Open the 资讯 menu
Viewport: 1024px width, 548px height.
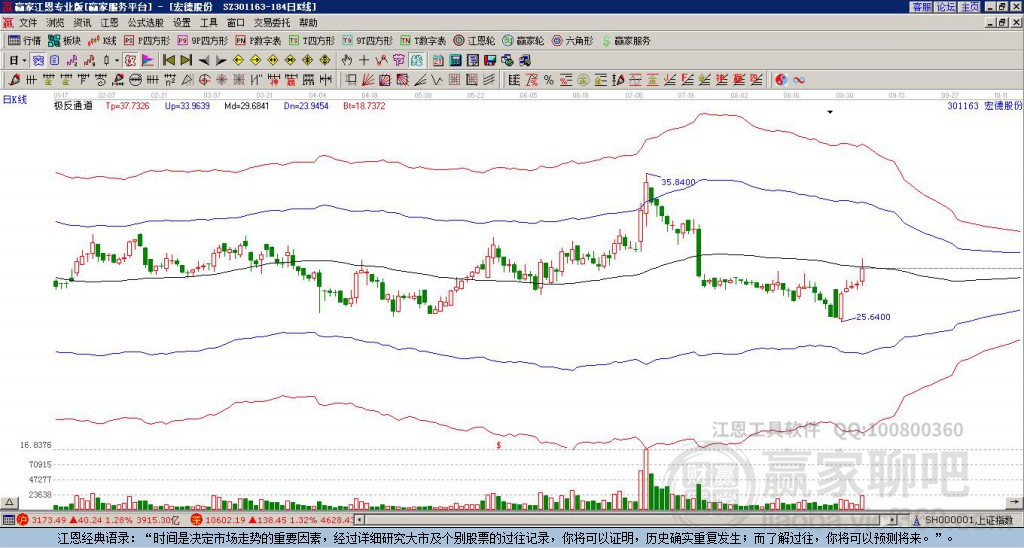(x=82, y=23)
